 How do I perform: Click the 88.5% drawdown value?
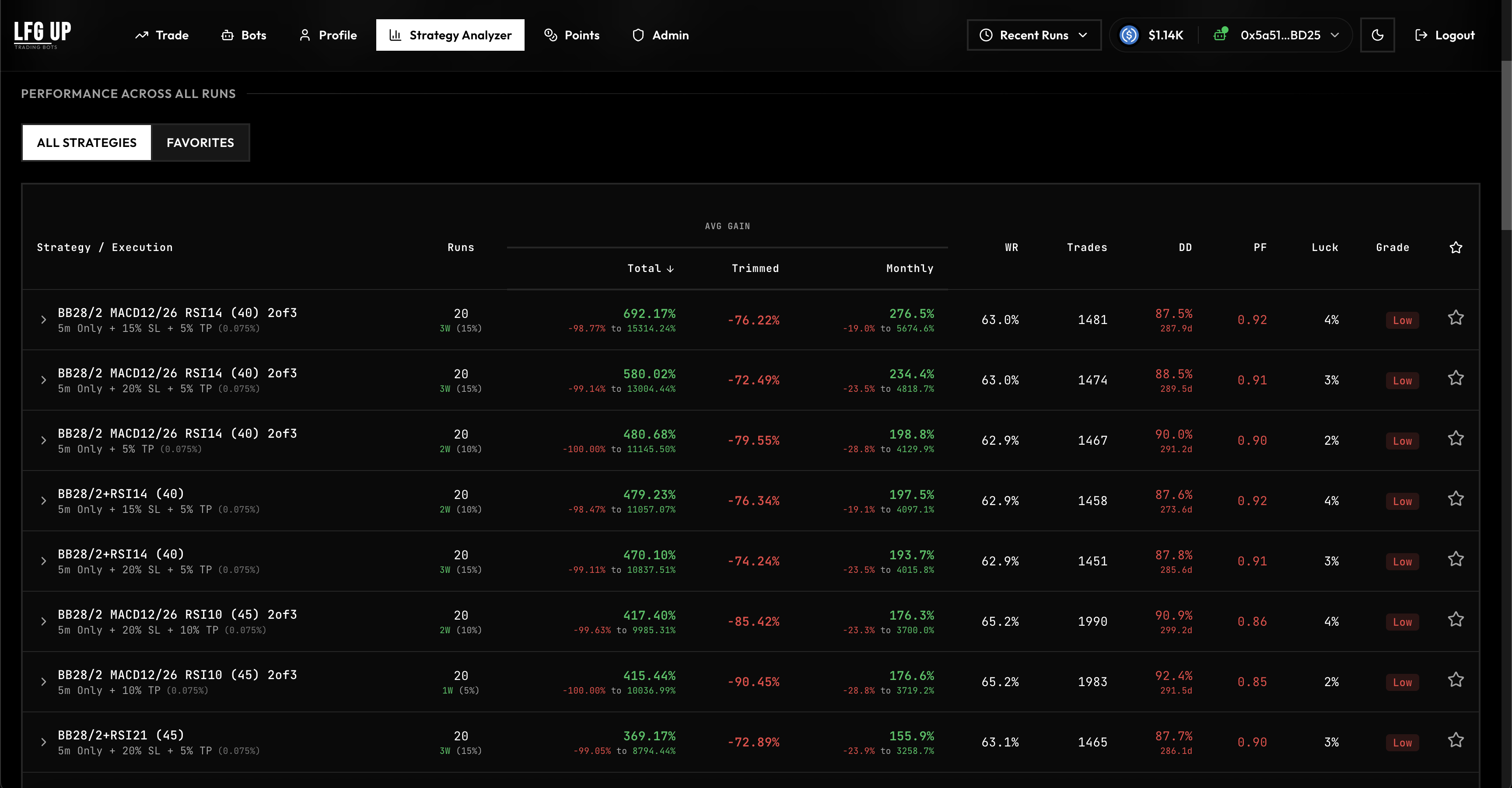(x=1173, y=374)
